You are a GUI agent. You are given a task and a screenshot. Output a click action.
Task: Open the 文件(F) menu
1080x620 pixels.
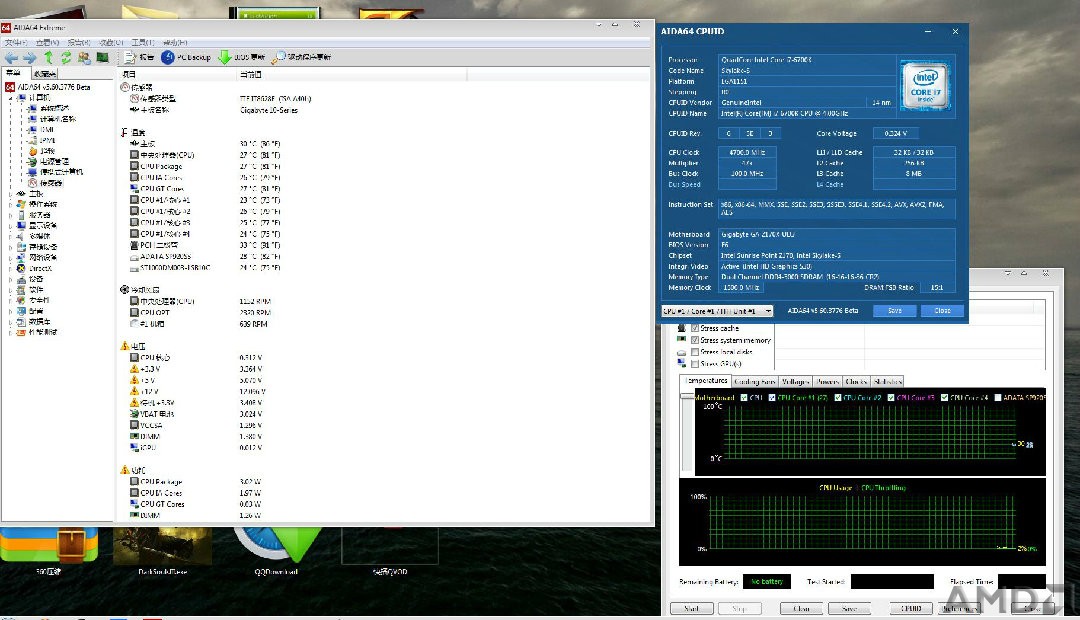tap(16, 43)
